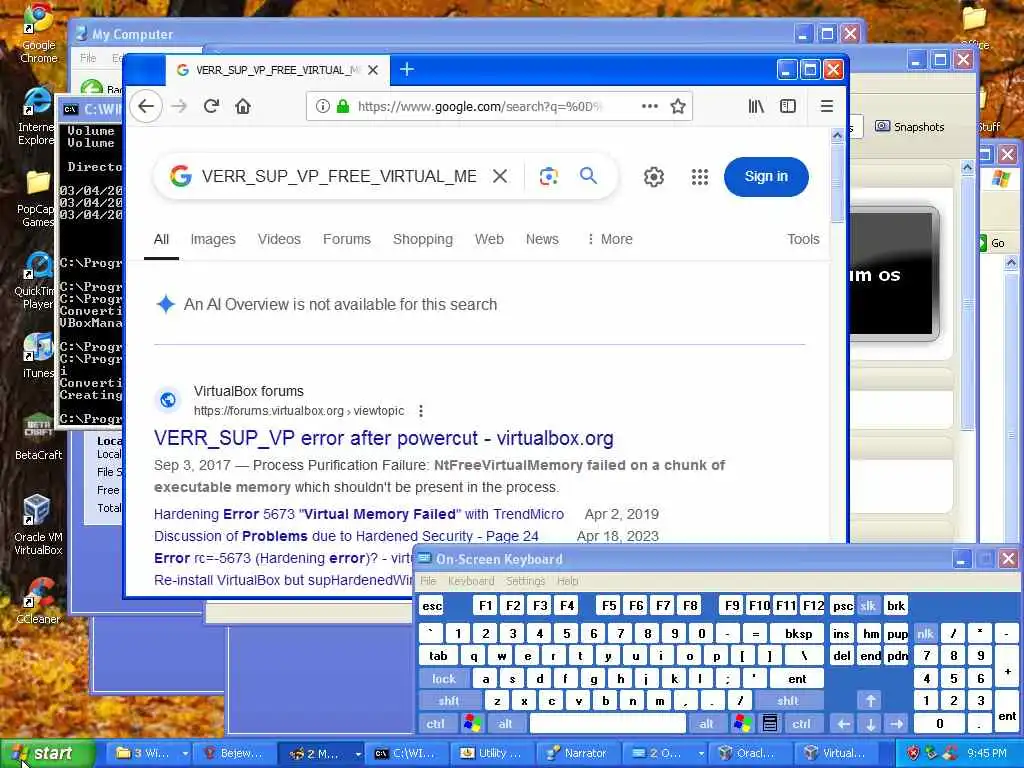This screenshot has width=1024, height=768.
Task: Click the up arrow key on On-Screen Keyboard
Action: [x=871, y=701]
